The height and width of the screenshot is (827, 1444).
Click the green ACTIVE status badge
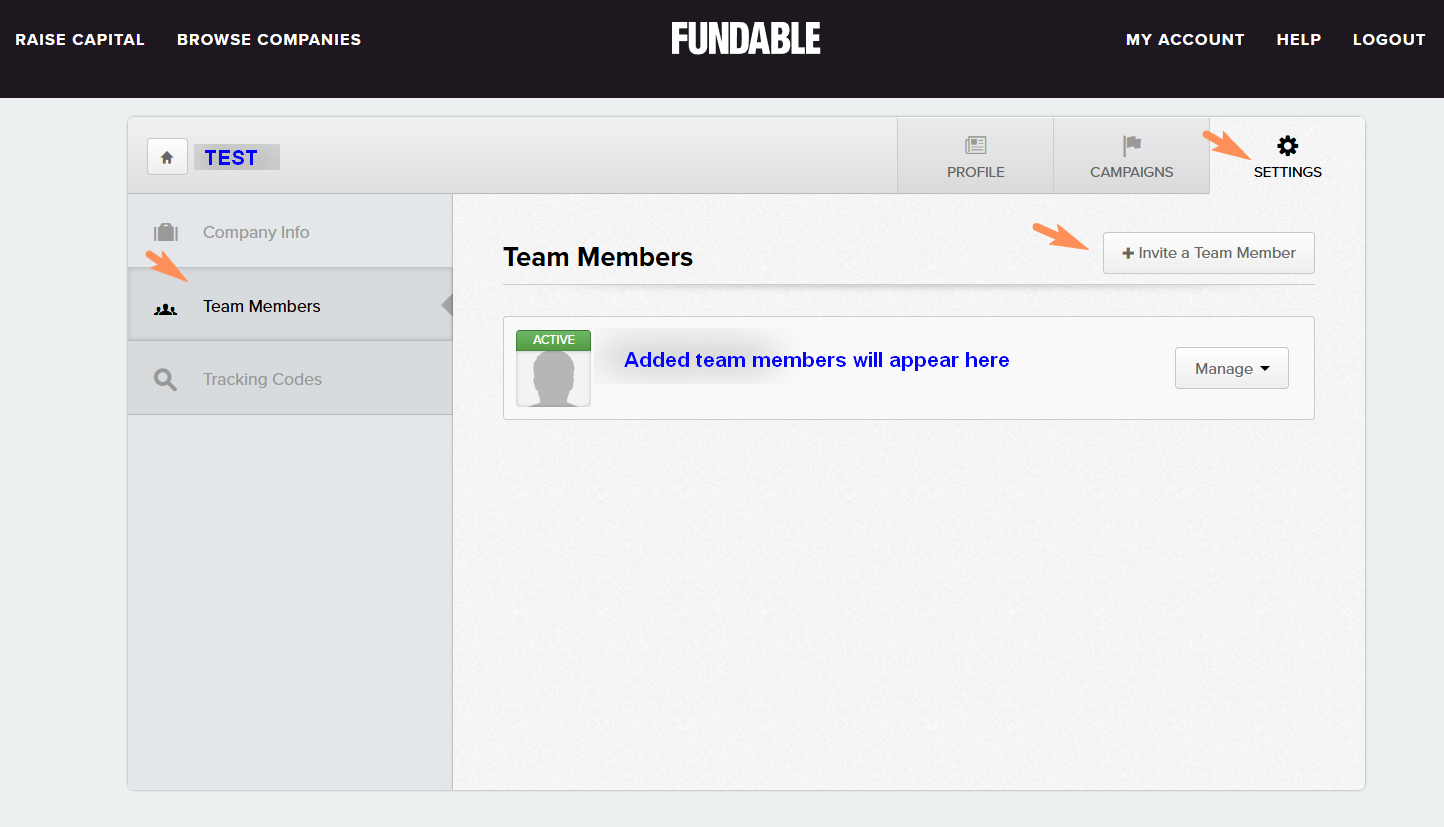point(553,340)
